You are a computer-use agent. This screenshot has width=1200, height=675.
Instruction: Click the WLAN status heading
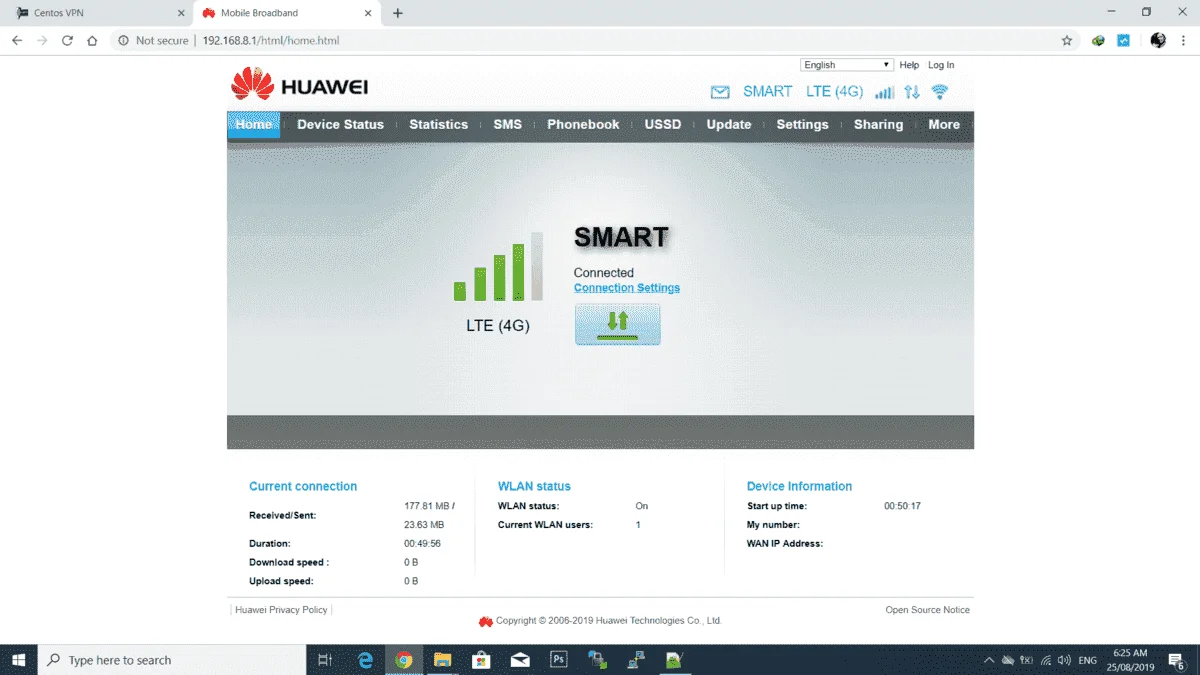click(x=534, y=486)
